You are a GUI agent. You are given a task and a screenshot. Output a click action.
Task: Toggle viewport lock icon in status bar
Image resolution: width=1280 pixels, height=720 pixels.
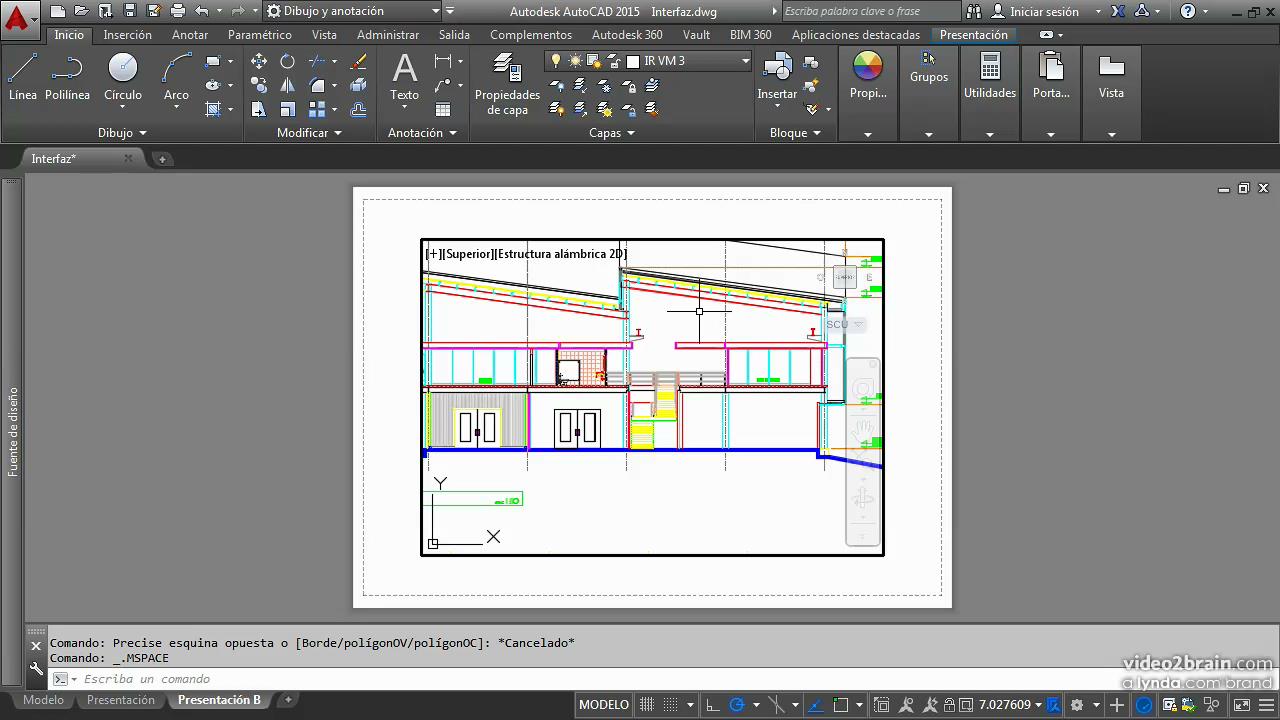(951, 705)
